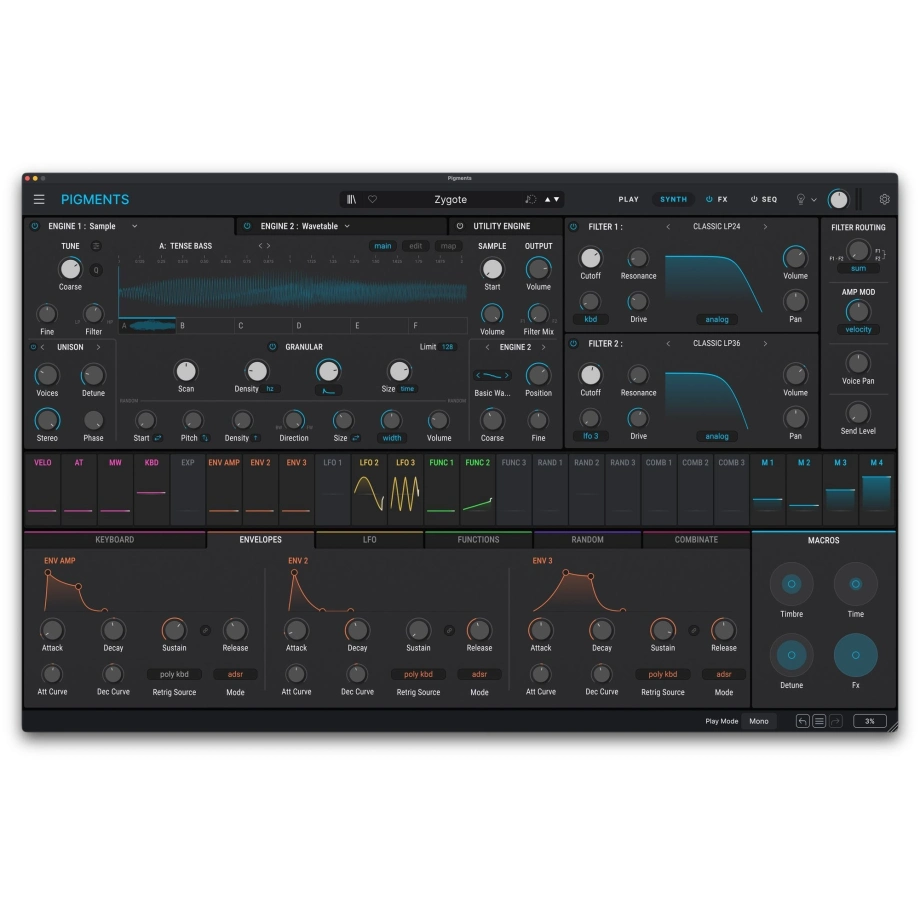
Task: Open Engine 2 Wavetable type dropdown
Action: tap(347, 226)
